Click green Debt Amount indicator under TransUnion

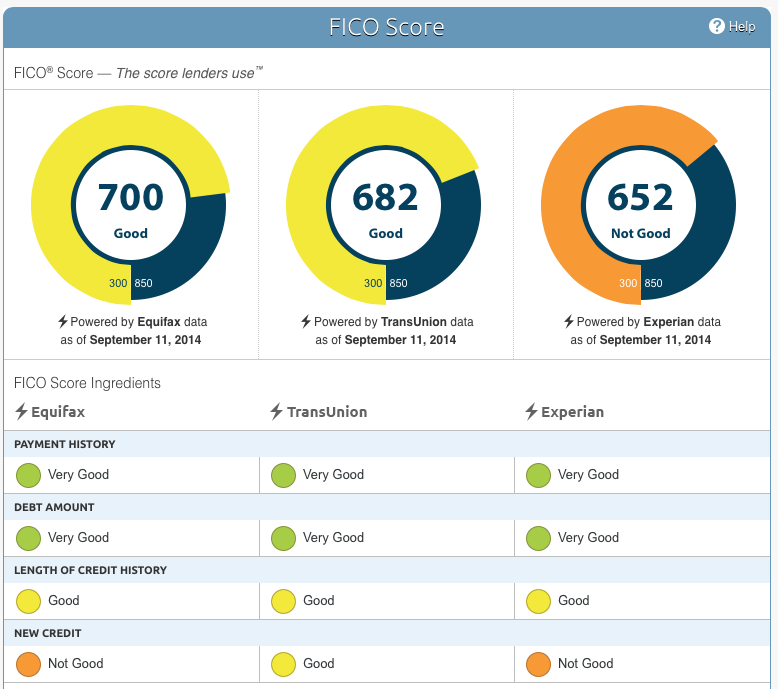(x=283, y=538)
